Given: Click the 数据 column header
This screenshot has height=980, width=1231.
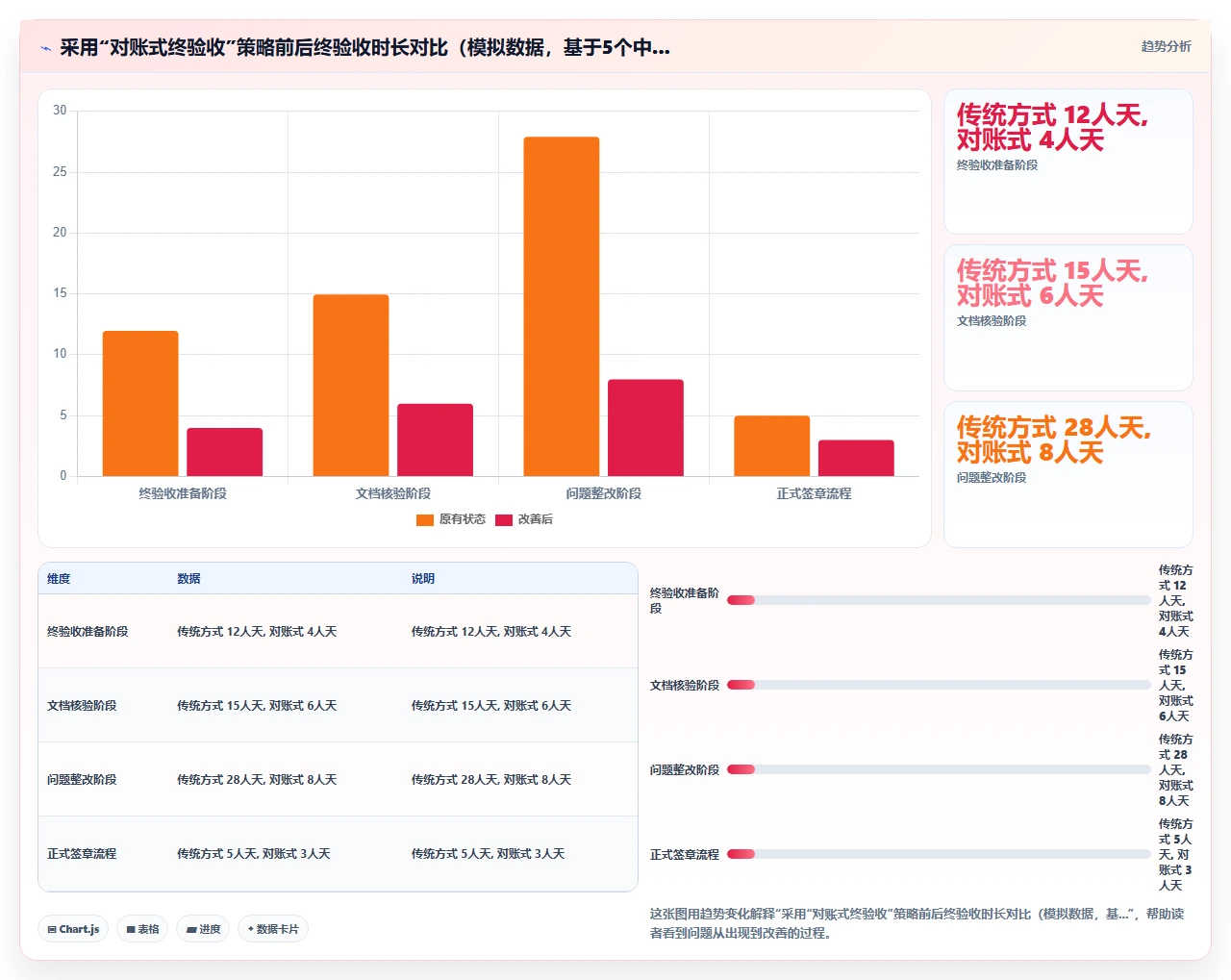Looking at the screenshot, I should tap(188, 579).
